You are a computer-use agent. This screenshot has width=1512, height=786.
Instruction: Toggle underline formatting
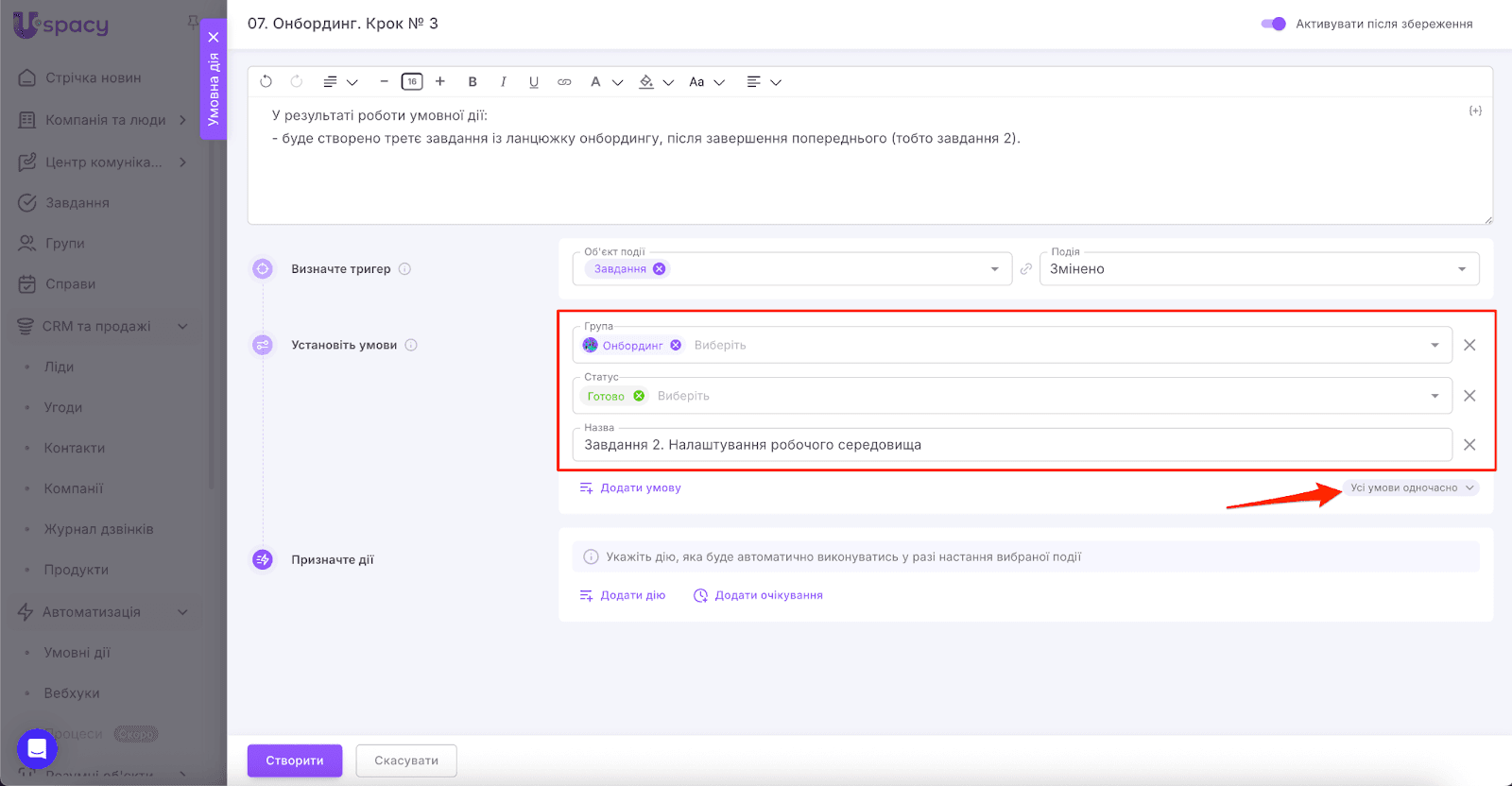point(533,82)
